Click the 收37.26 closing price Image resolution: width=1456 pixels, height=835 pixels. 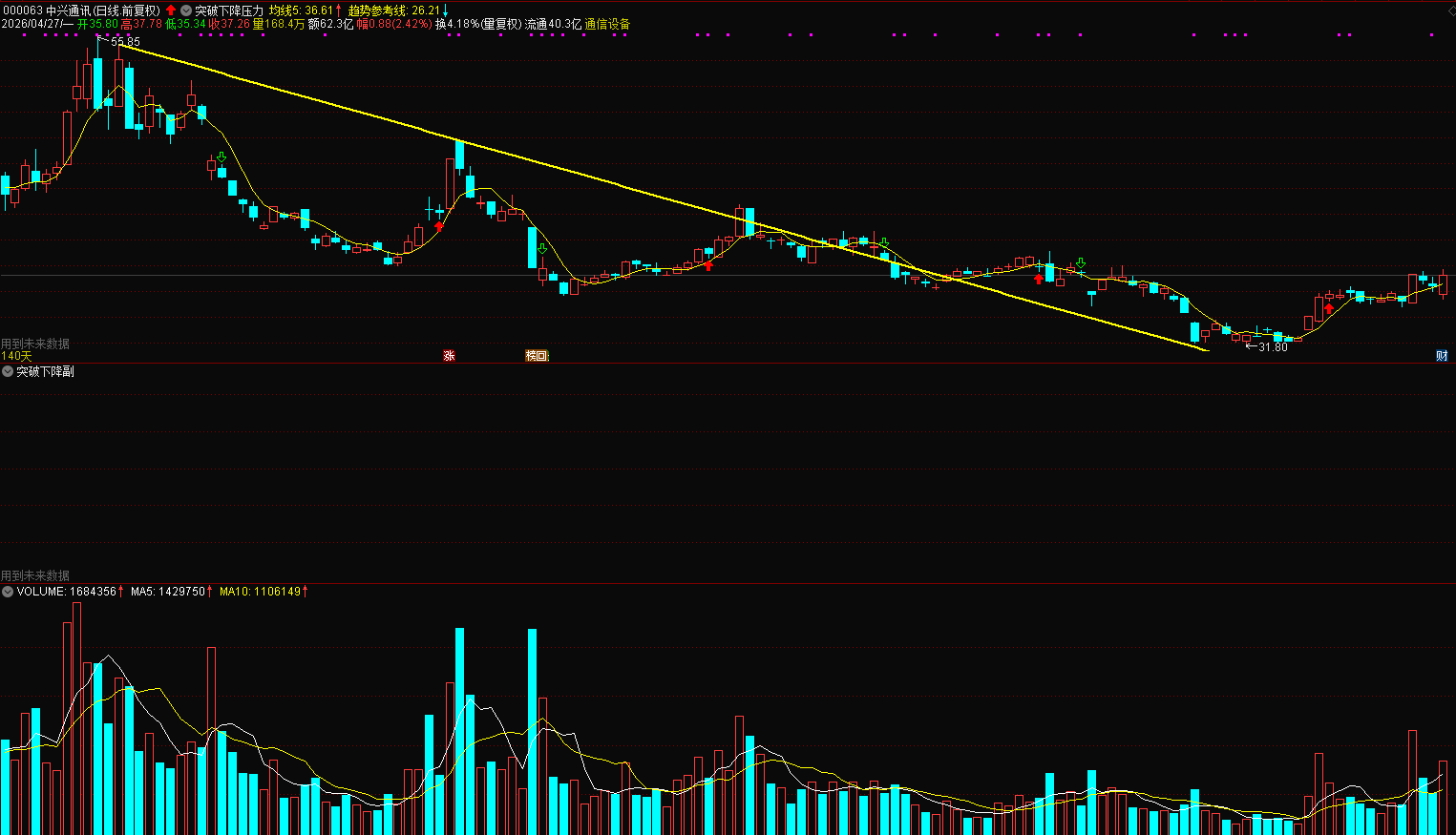(229, 24)
